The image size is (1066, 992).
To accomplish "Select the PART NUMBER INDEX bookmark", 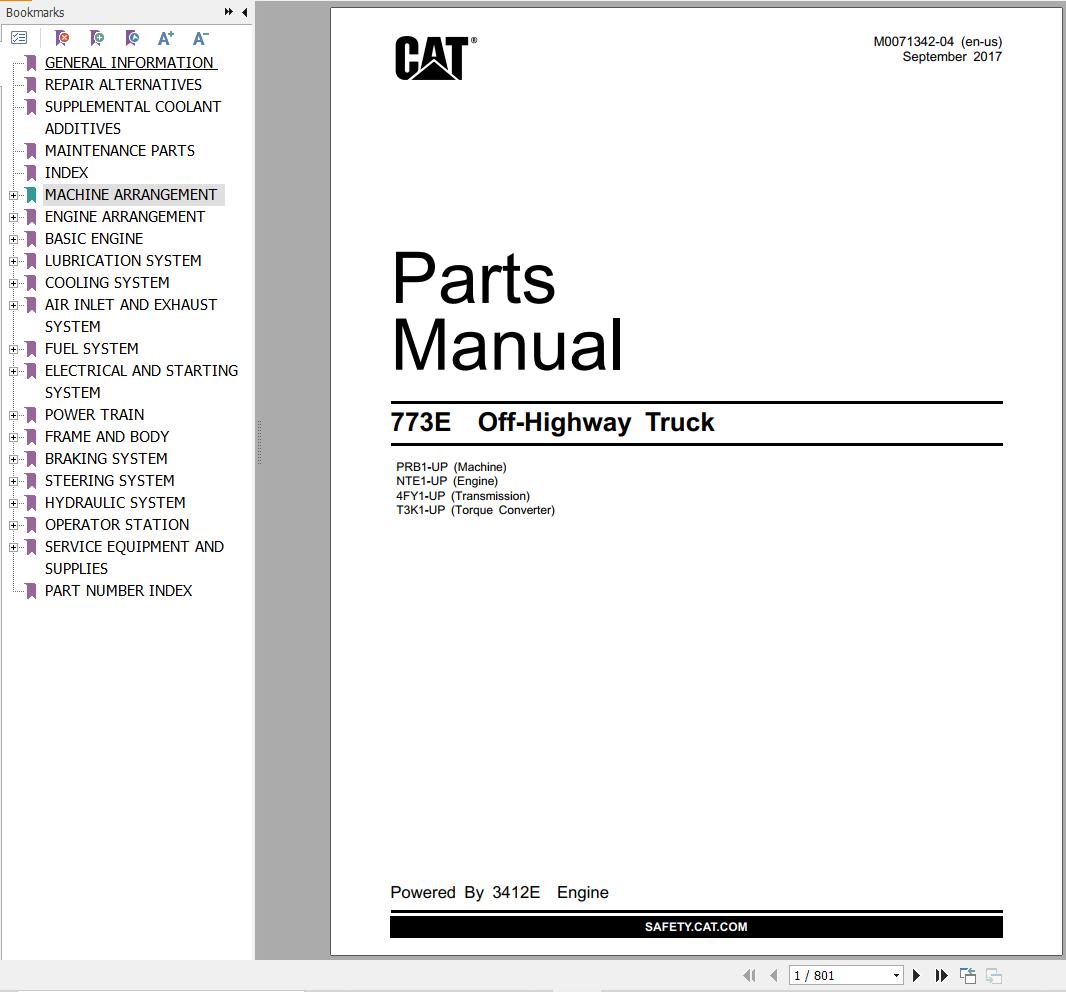I will coord(118,591).
